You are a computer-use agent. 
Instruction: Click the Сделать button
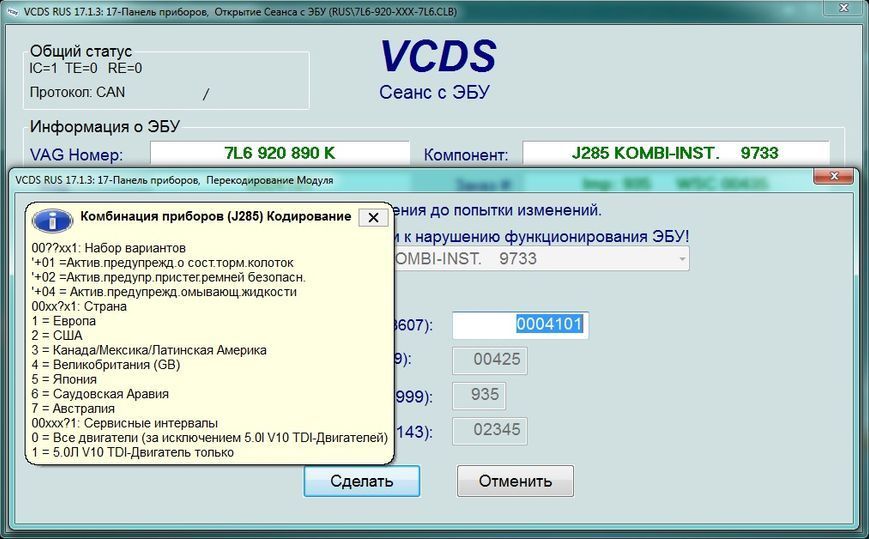pos(361,481)
